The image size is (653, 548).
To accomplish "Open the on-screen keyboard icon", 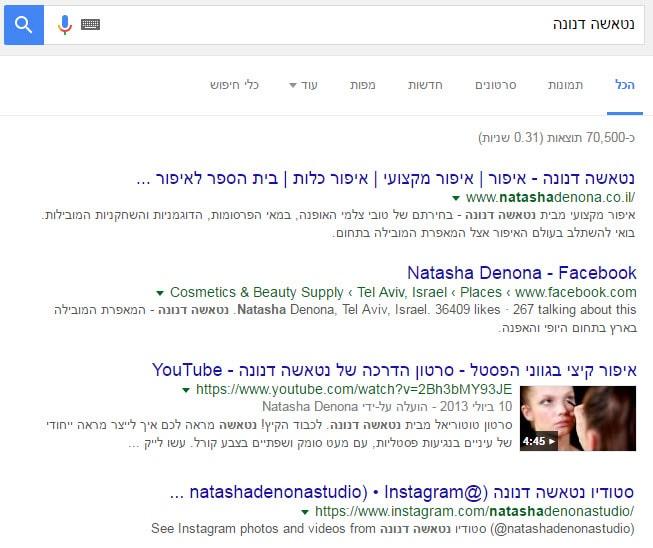I will [x=90, y=25].
